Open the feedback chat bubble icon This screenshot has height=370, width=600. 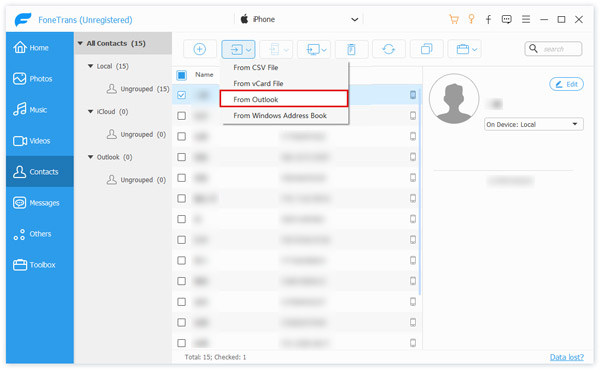click(x=507, y=20)
